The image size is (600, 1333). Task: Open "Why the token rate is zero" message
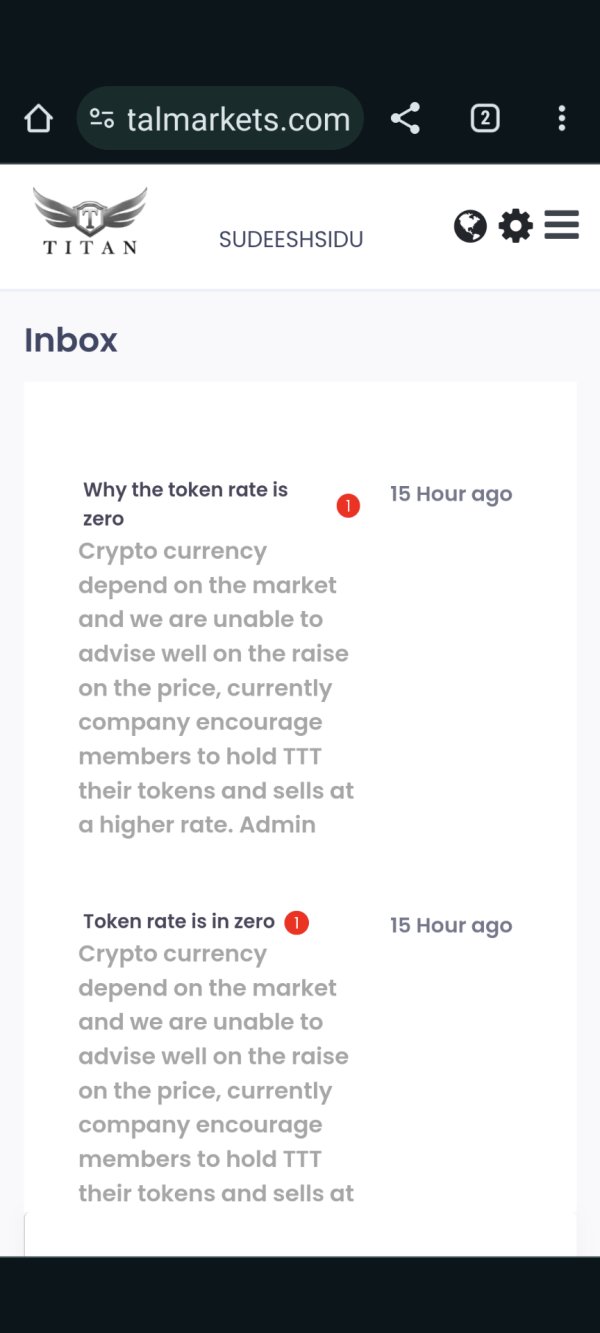(x=185, y=504)
